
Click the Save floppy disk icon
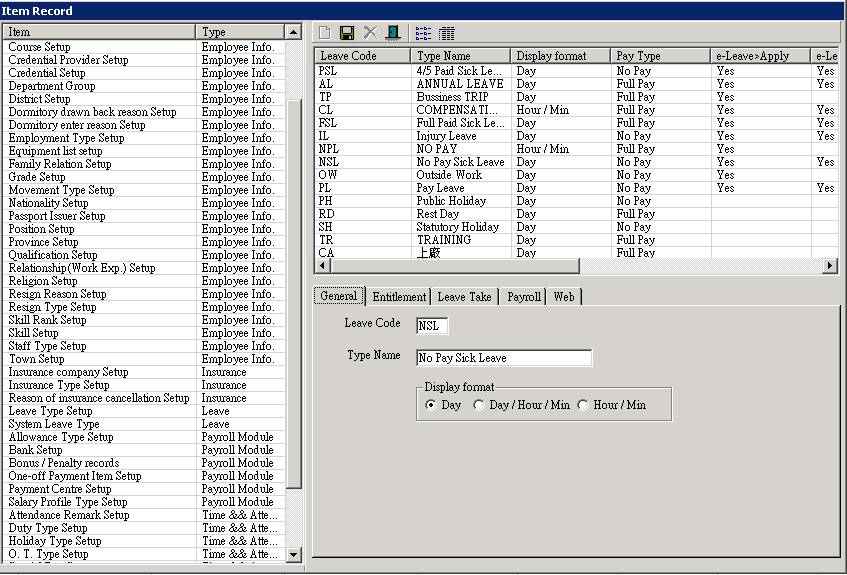pos(347,33)
